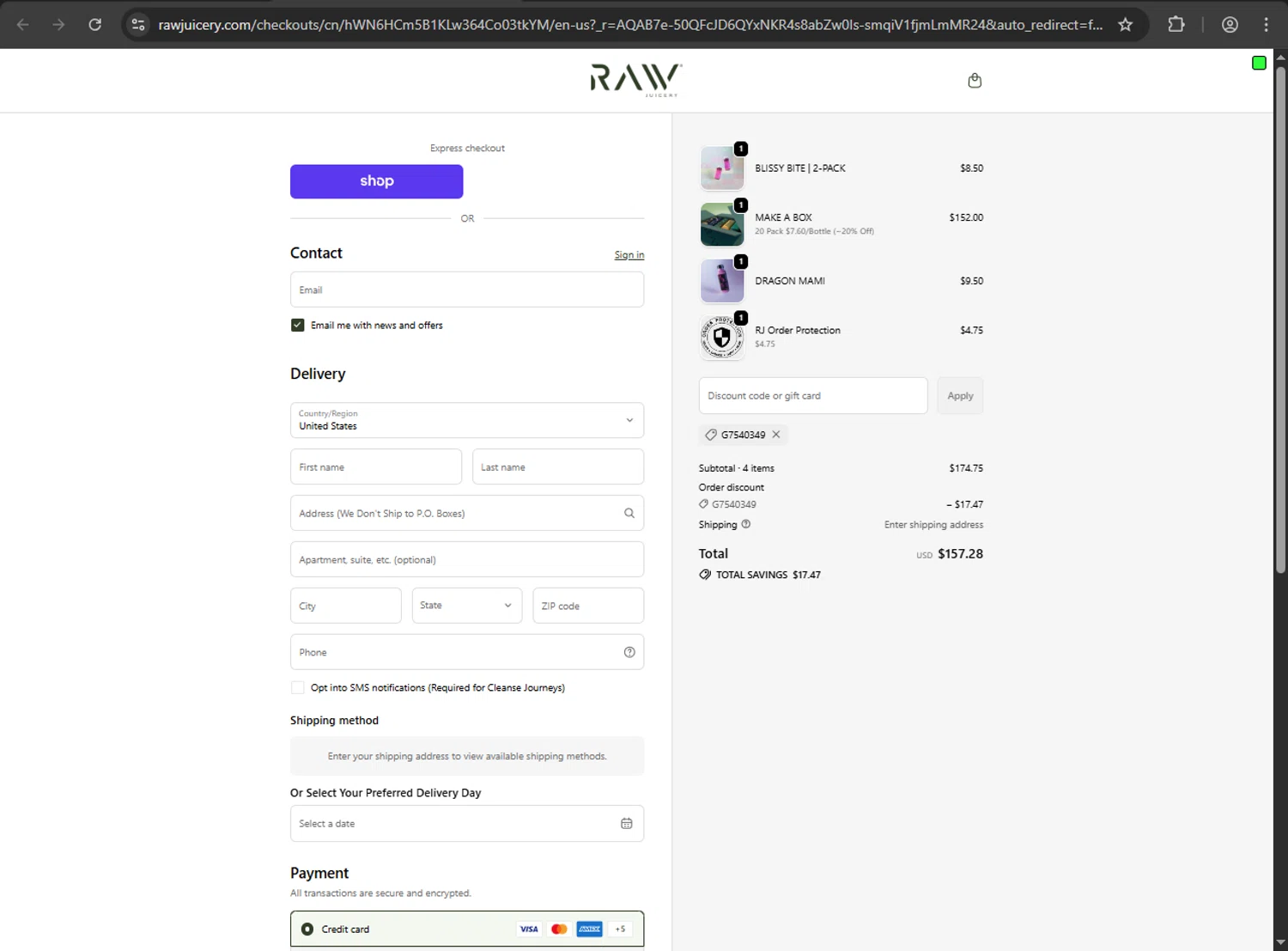Click the American Express icon
This screenshot has height=951, width=1288.
[x=589, y=929]
